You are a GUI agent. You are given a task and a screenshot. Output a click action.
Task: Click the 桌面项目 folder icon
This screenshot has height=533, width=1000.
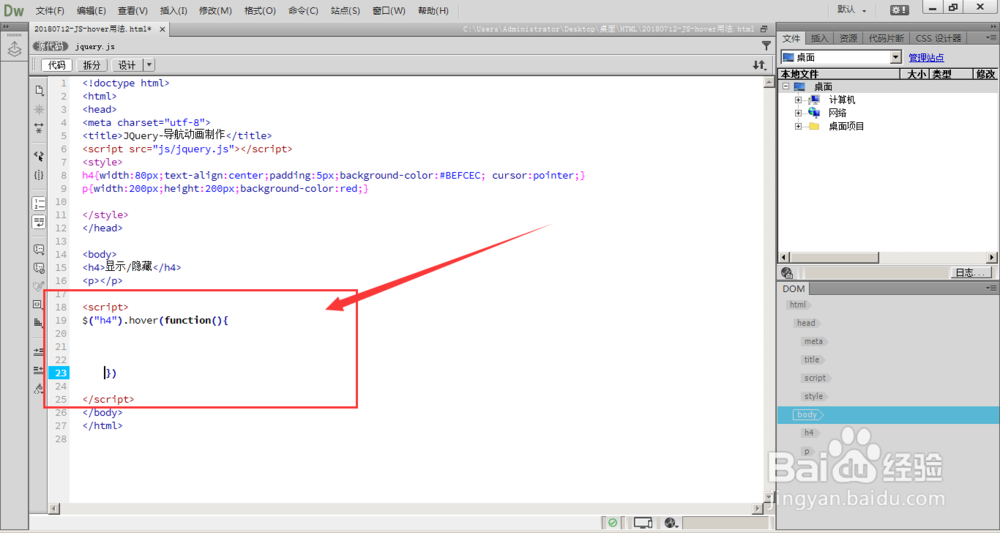click(814, 126)
